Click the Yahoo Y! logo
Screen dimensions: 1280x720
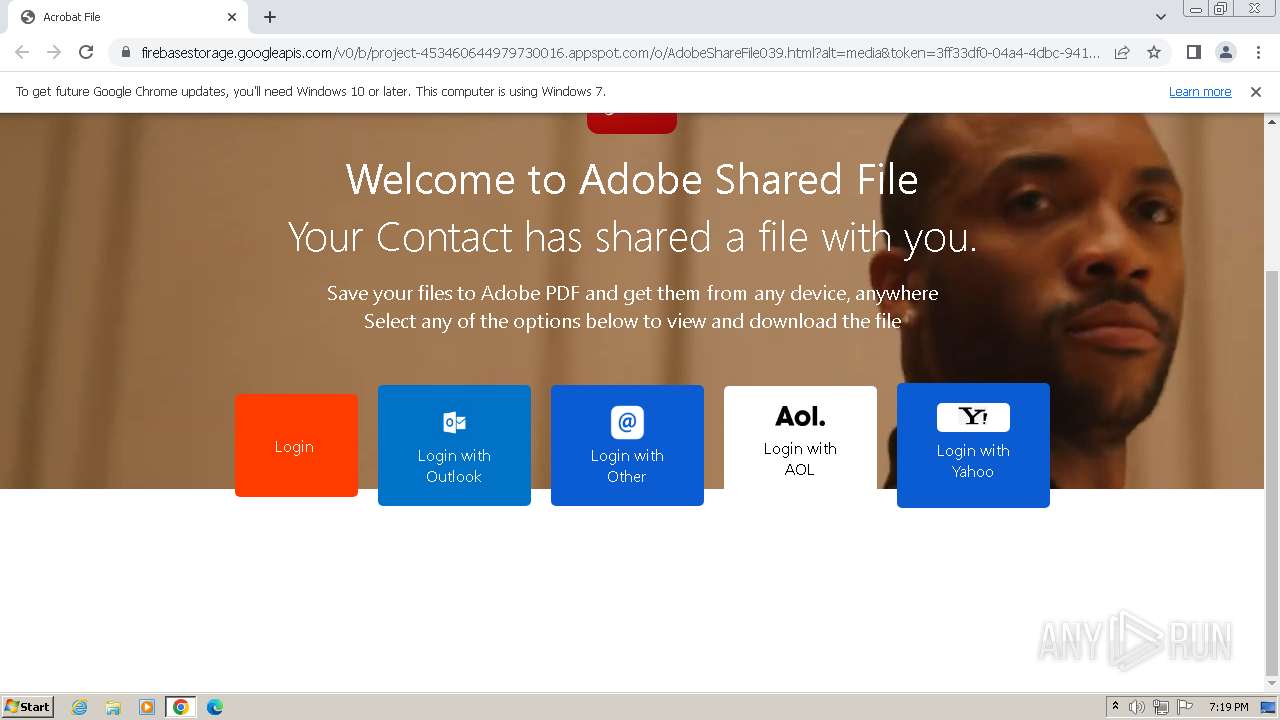coord(973,417)
